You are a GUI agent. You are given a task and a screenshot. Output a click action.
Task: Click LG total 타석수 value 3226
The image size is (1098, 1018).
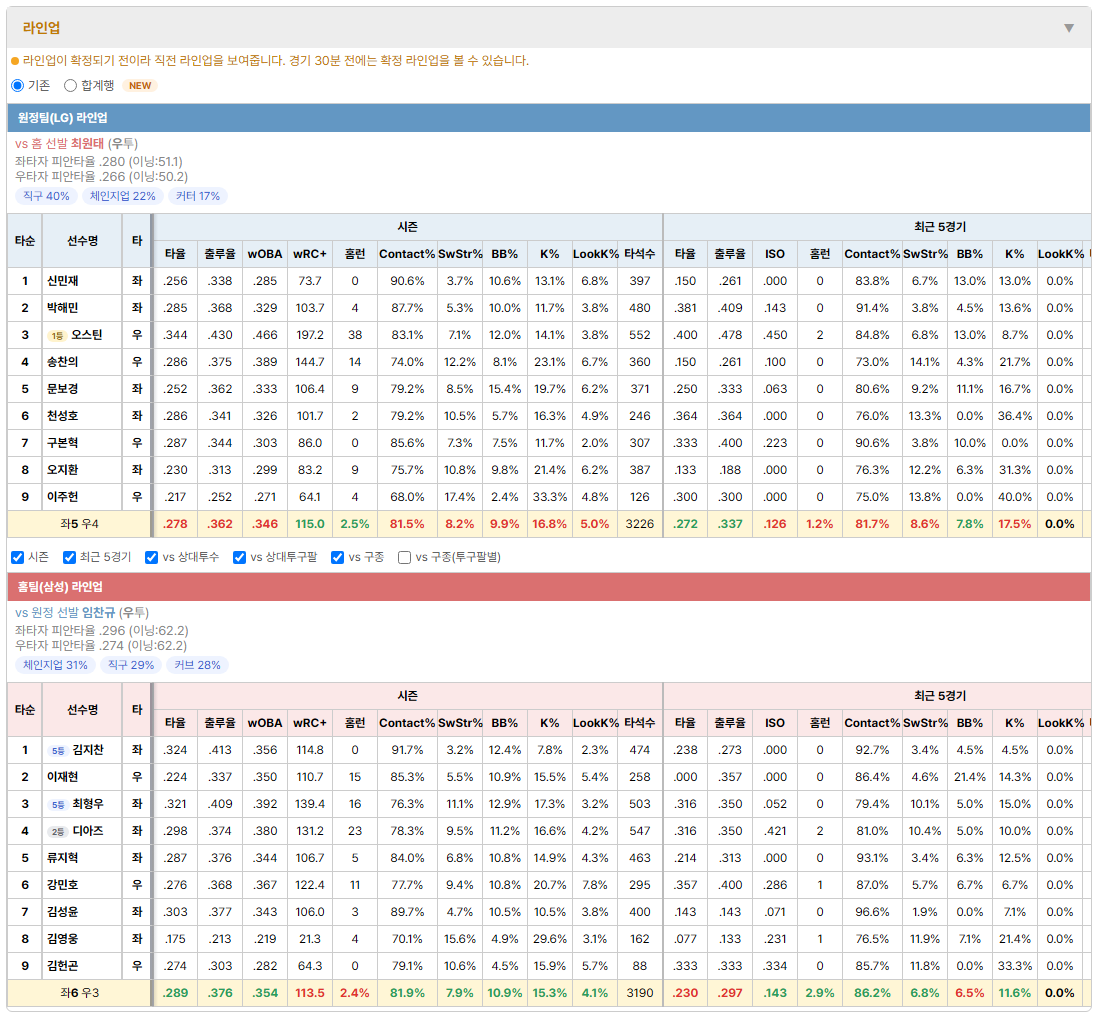639,524
